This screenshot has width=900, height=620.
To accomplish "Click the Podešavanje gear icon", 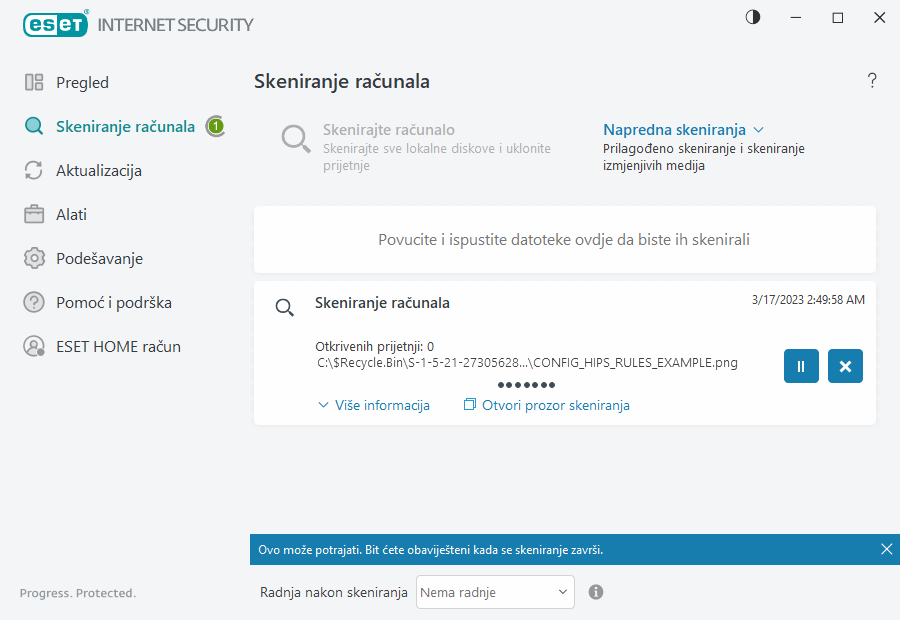I will tap(33, 258).
